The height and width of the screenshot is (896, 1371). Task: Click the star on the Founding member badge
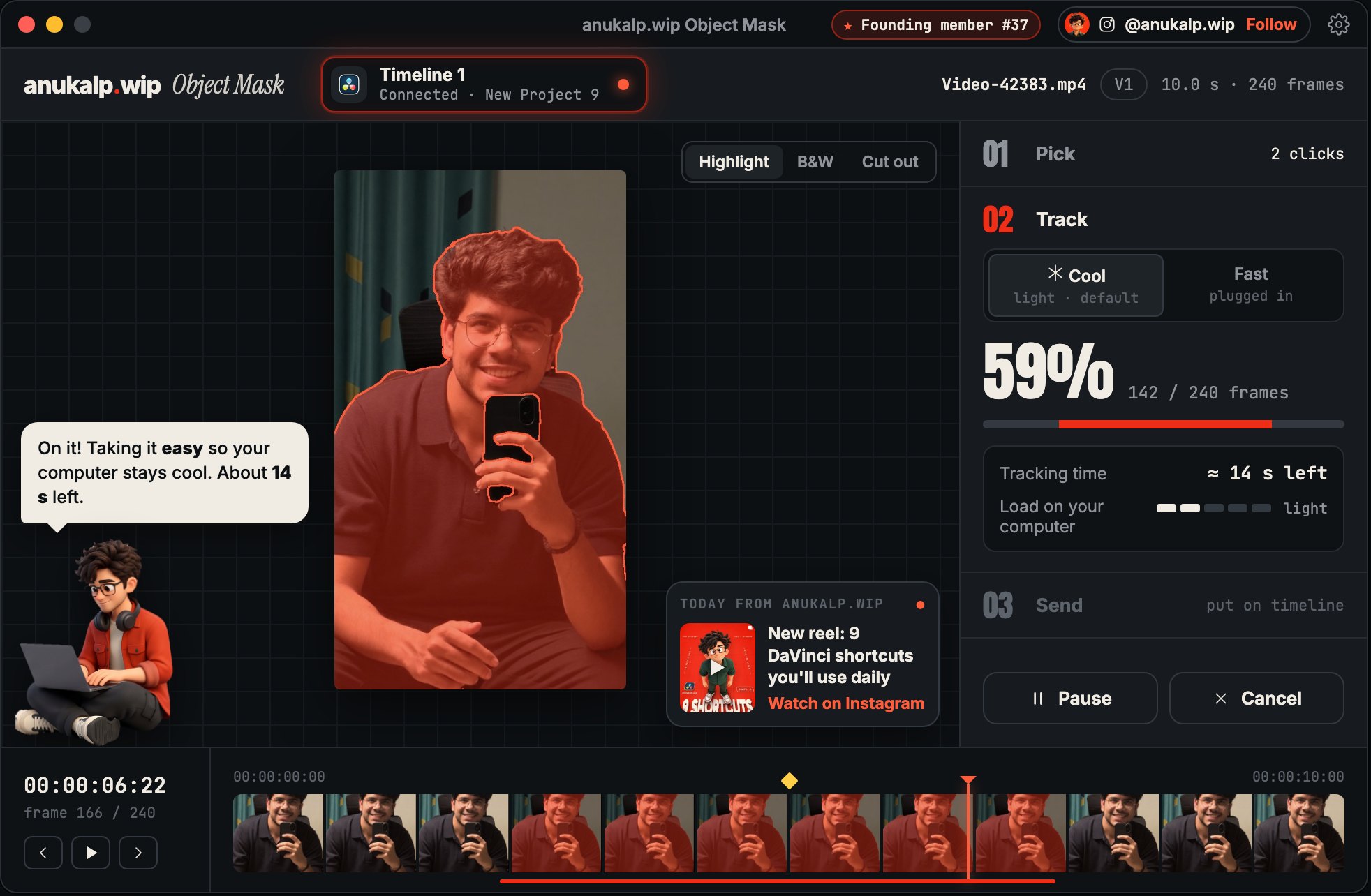pos(848,26)
